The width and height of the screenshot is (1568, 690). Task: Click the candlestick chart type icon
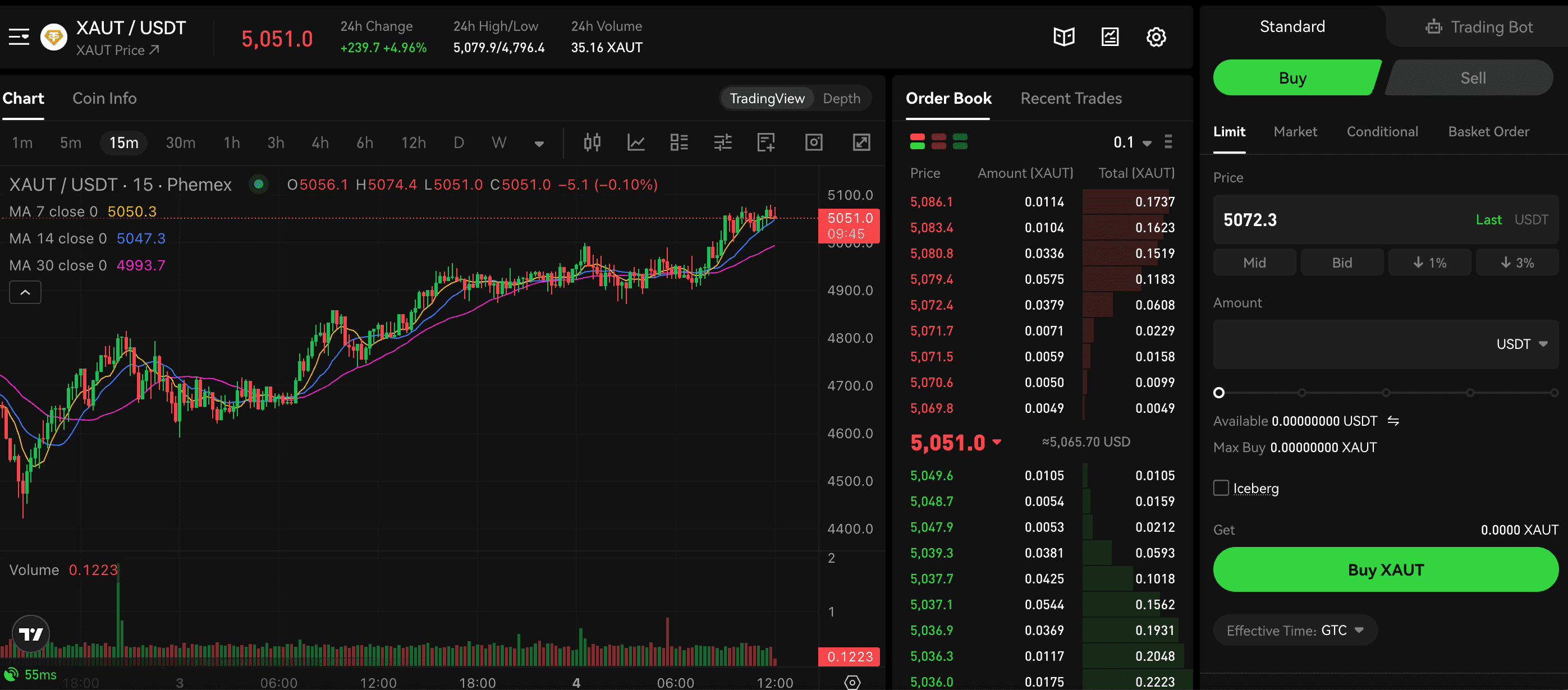(x=592, y=142)
